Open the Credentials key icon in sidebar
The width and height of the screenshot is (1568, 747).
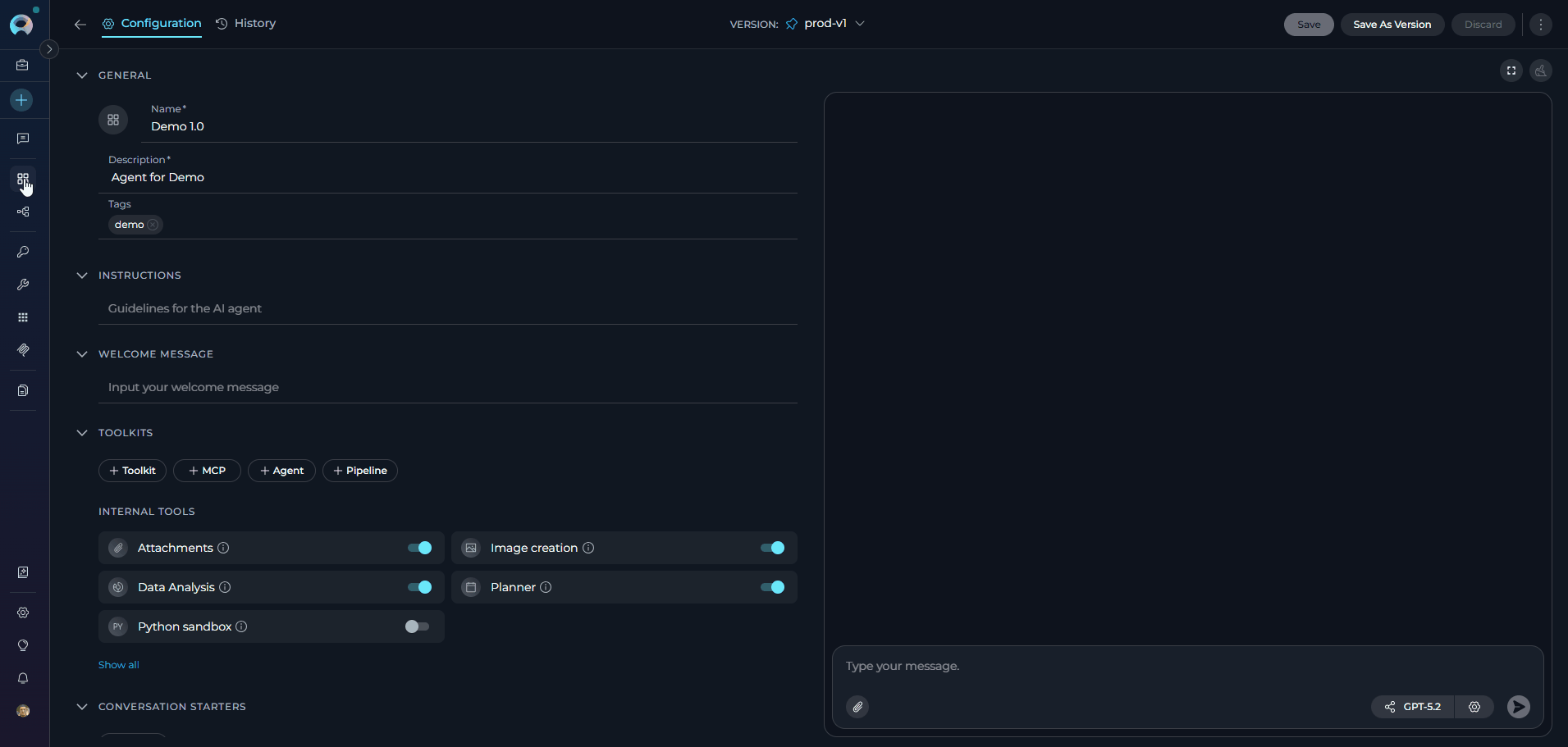22,252
